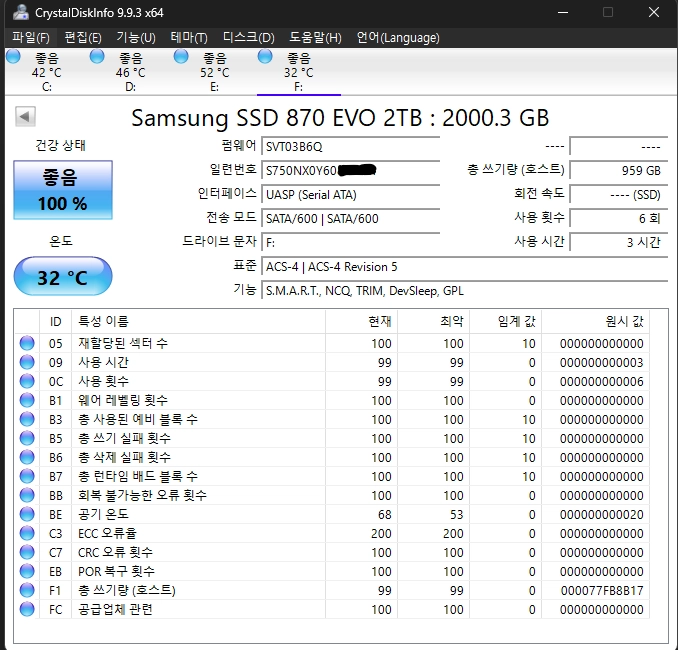Viewport: 678px width, 650px height.
Task: Click the rotation rate field ---- (SSD)
Action: point(619,195)
